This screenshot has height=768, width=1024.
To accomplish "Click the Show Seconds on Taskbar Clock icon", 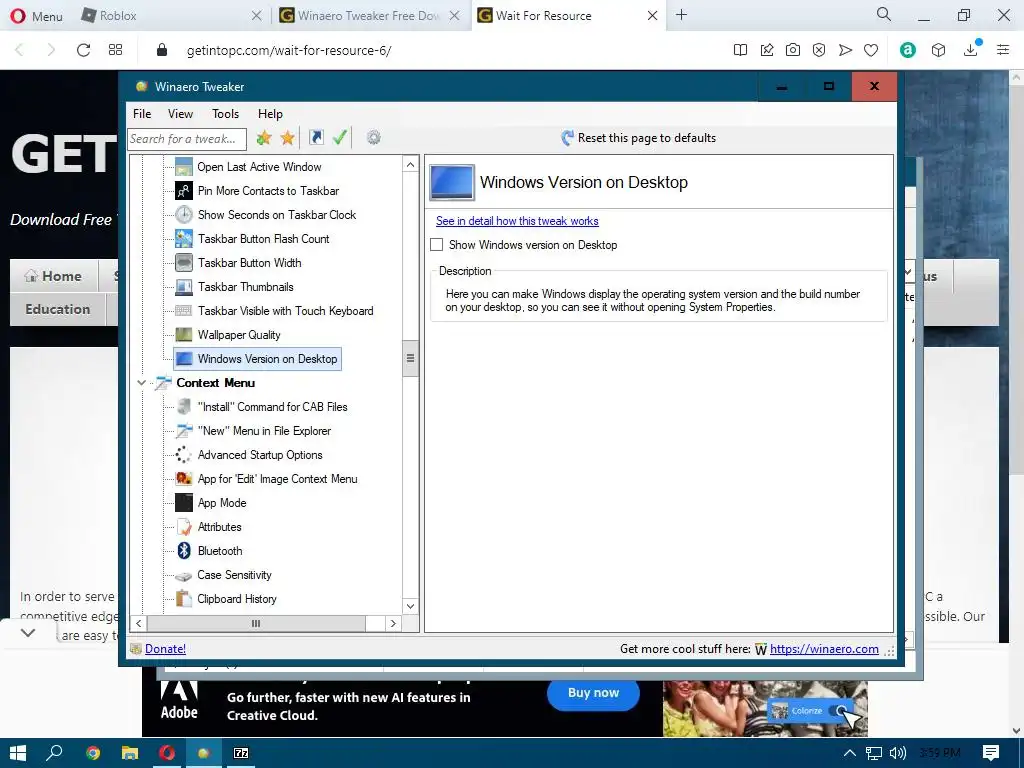I will [x=184, y=215].
